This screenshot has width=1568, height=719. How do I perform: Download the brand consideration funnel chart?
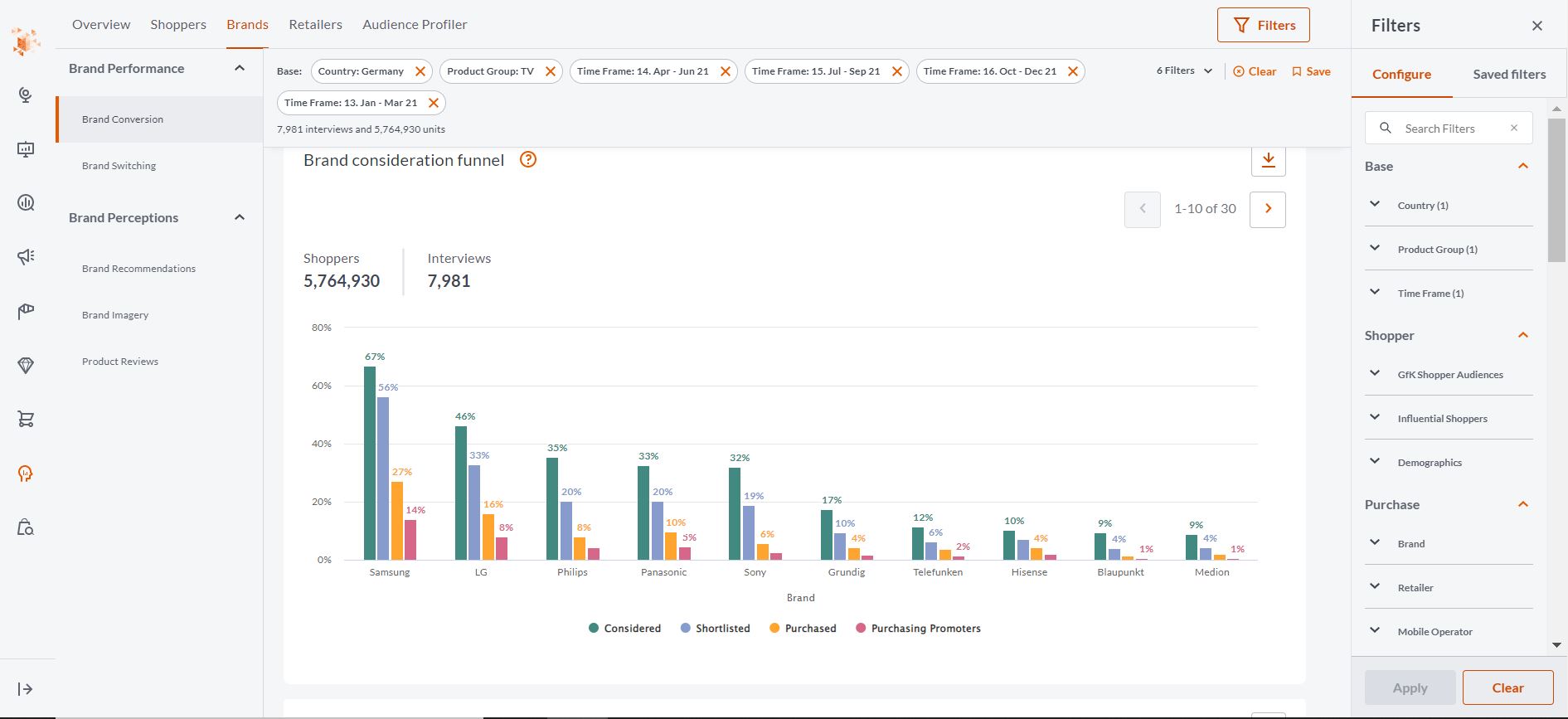pos(1269,160)
